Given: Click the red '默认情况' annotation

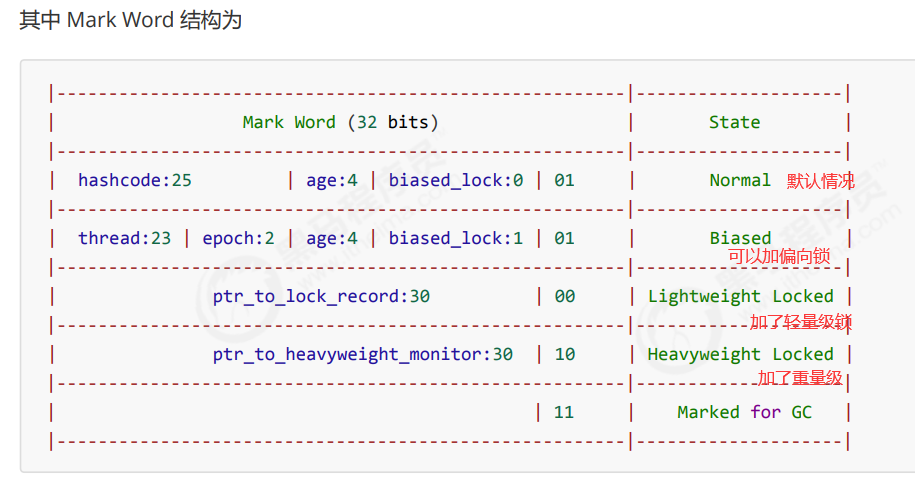Looking at the screenshot, I should click(x=820, y=181).
